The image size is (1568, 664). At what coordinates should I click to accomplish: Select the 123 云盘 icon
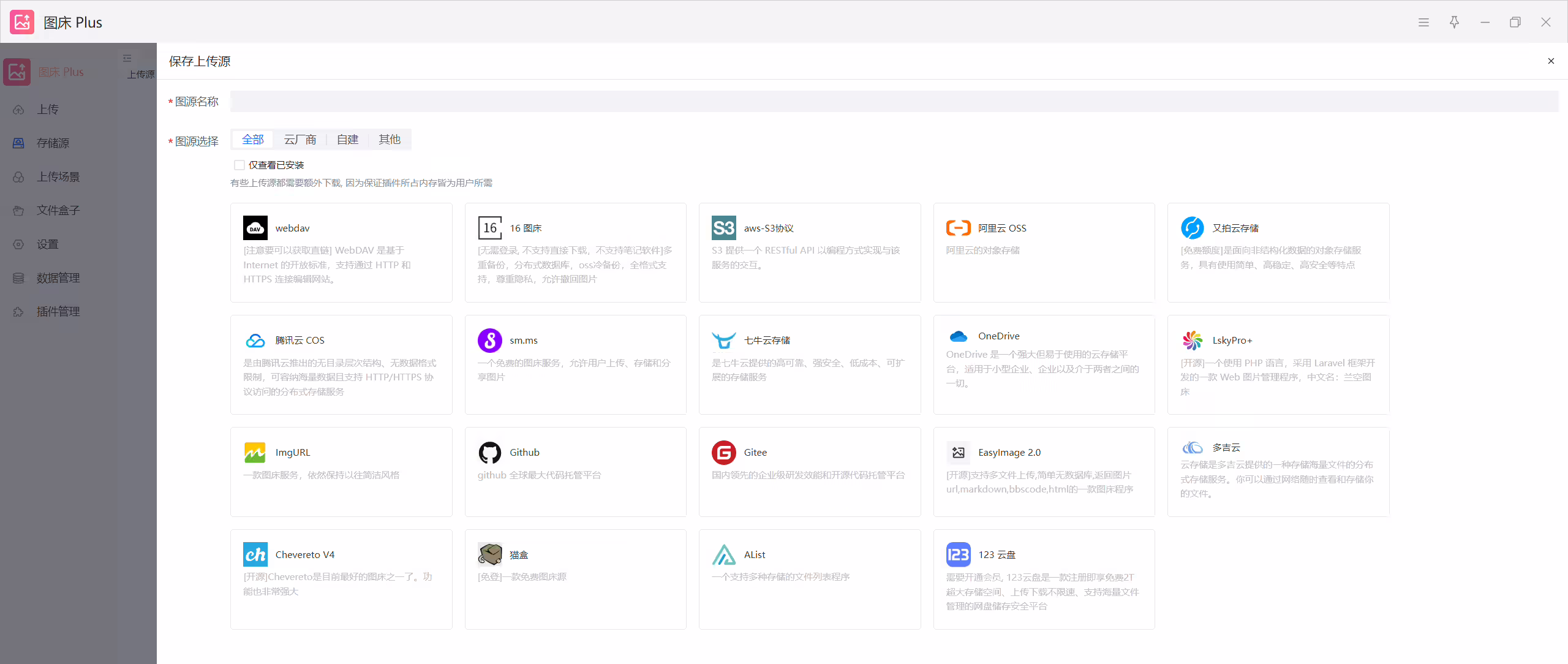[x=958, y=554]
